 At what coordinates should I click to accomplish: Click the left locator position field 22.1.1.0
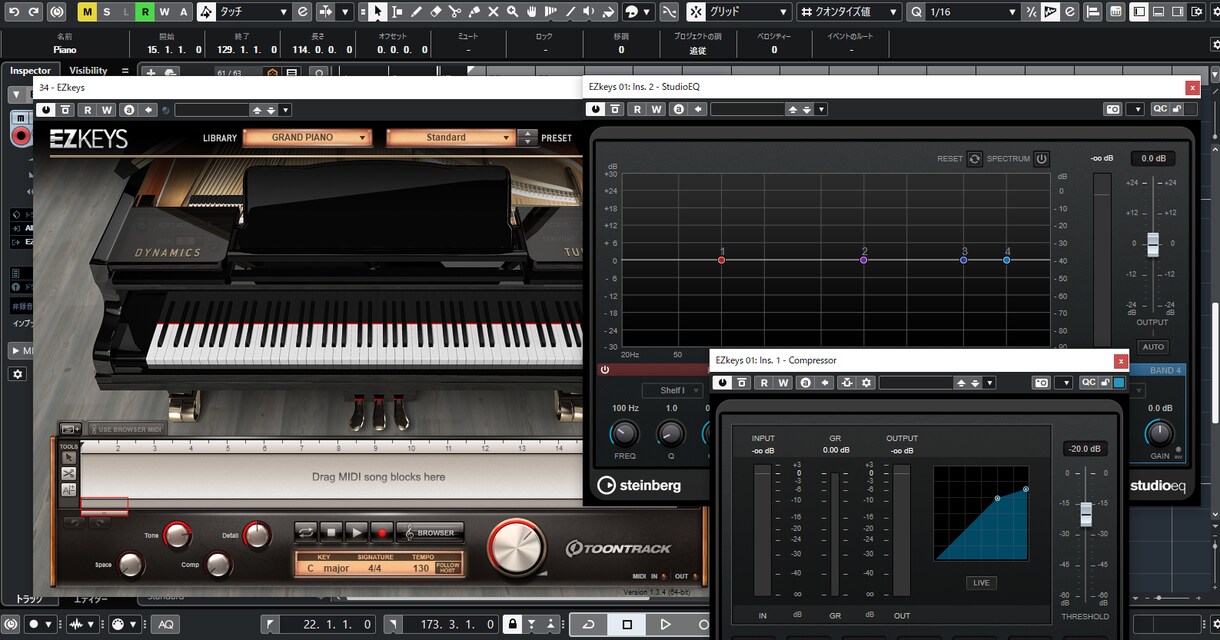[328, 625]
